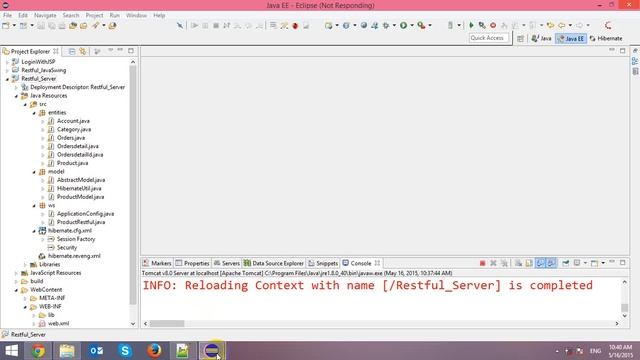The image size is (640, 360).
Task: Open the Help menu
Action: [x=159, y=15]
